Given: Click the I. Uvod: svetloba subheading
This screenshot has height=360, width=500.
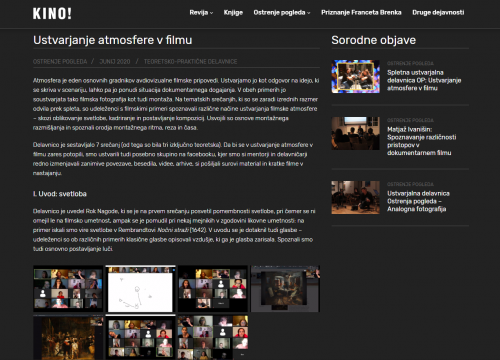Looking at the screenshot, I should pos(60,194).
